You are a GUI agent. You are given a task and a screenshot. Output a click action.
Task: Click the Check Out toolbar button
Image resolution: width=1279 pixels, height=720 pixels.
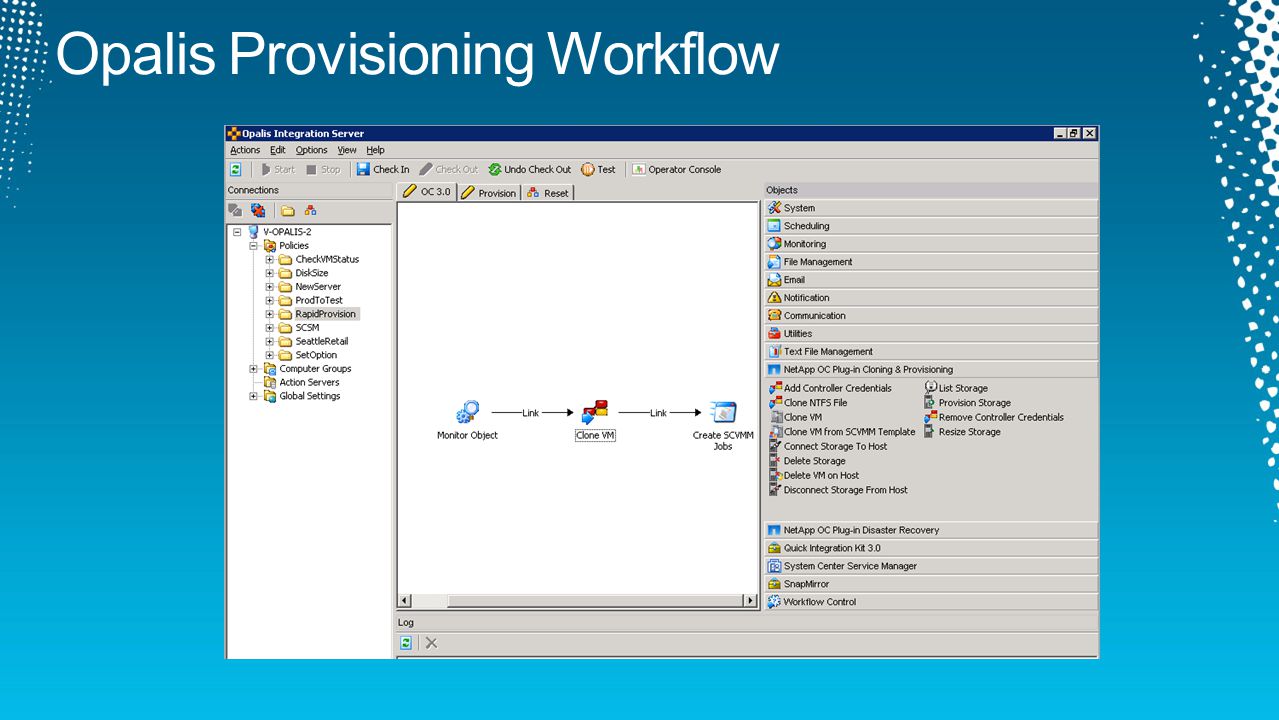448,170
